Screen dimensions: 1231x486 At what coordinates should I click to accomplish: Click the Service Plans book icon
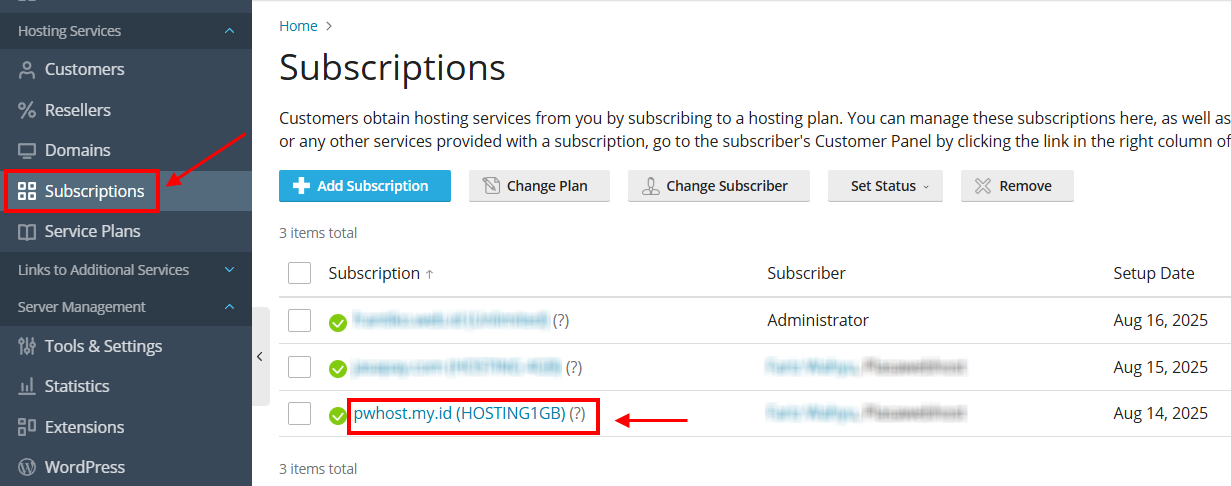[27, 232]
